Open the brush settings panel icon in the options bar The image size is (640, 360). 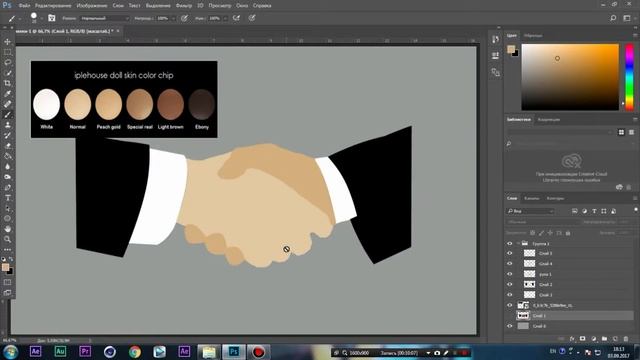51,18
